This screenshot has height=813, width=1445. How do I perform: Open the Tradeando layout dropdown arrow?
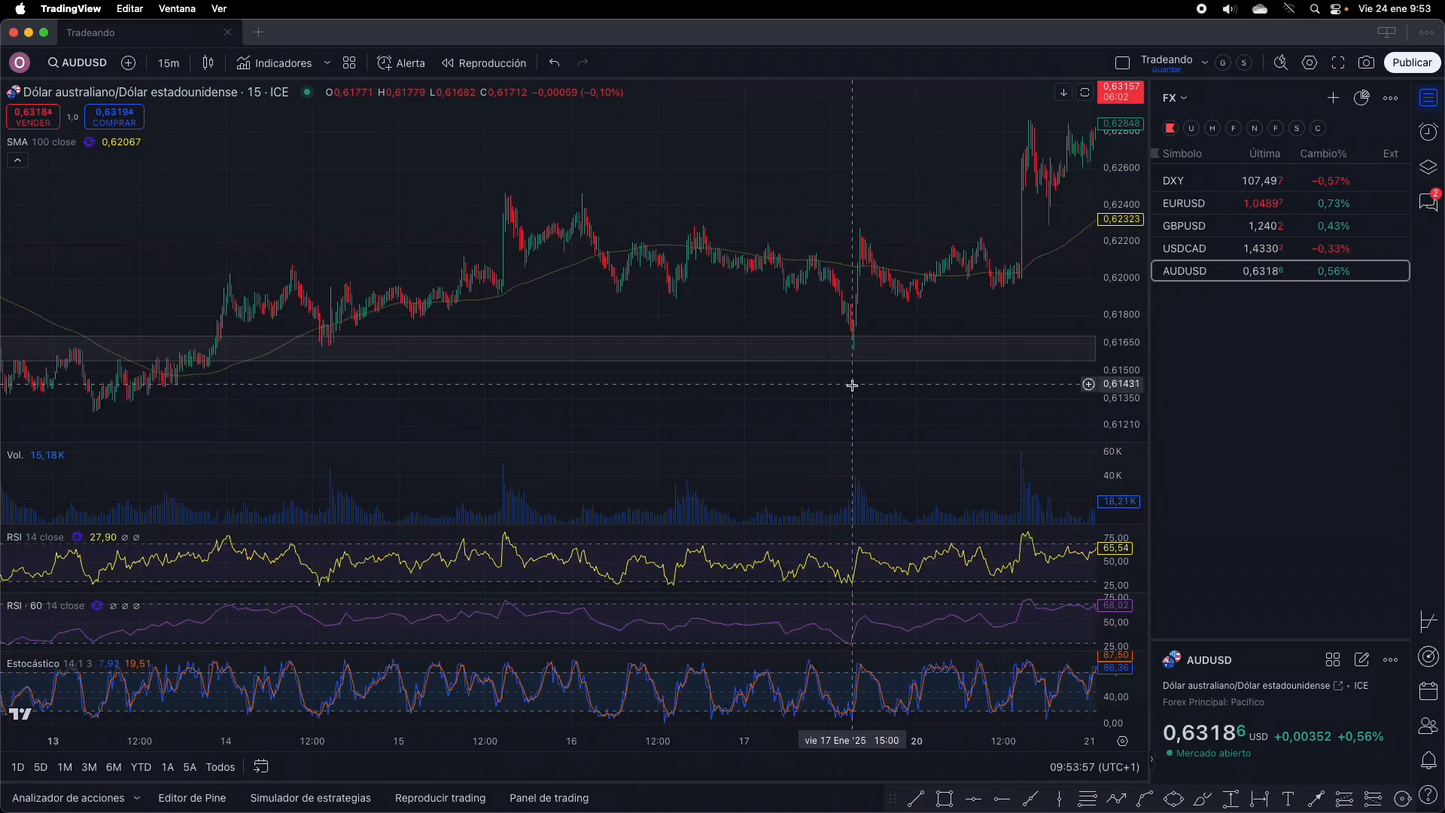(1204, 62)
